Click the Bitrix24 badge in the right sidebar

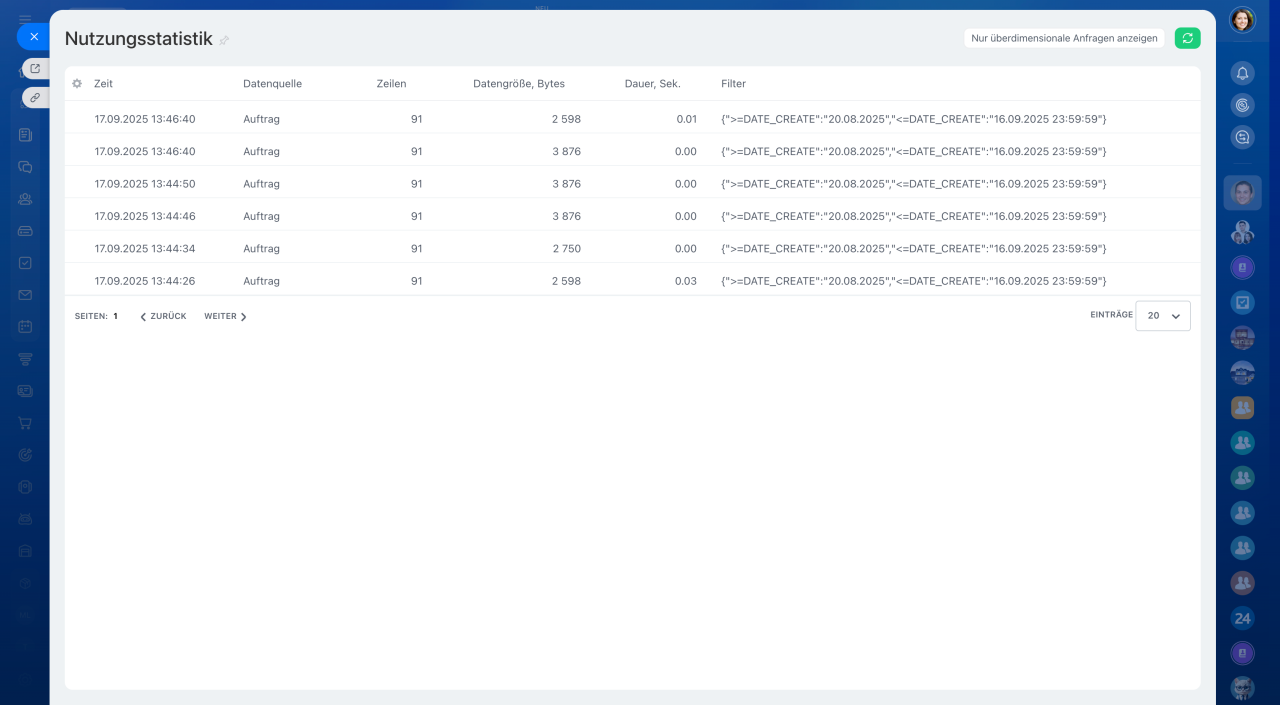(x=1242, y=618)
